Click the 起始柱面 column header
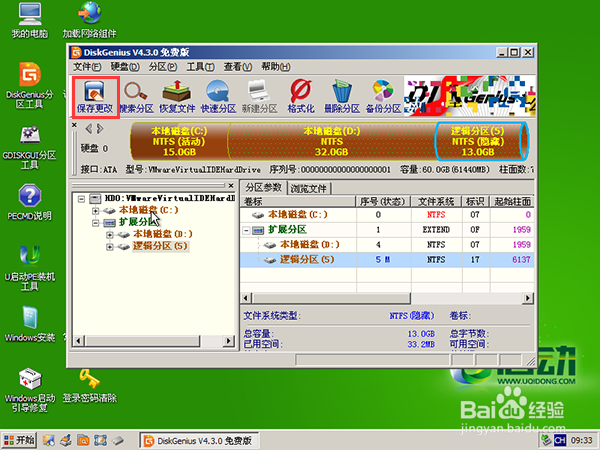600x450 pixels. (512, 201)
